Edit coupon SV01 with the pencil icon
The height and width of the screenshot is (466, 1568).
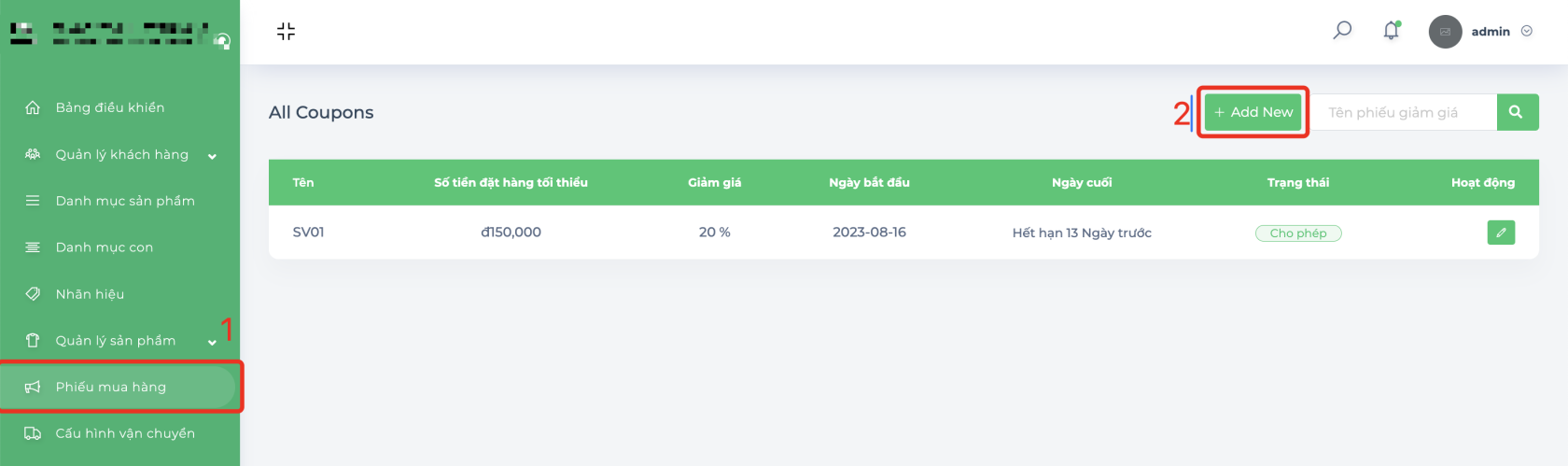1501,233
